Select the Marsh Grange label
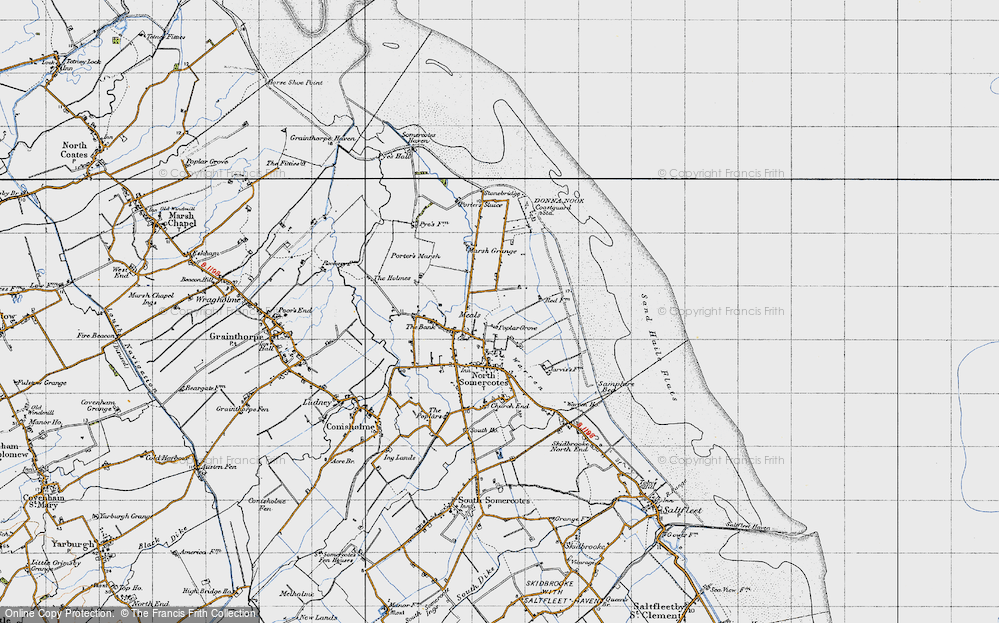The image size is (999, 623). pos(492,251)
